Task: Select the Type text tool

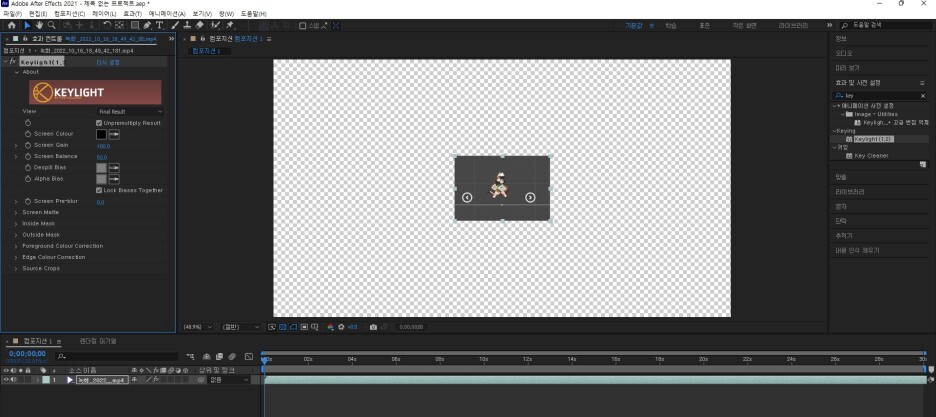Action: pos(159,26)
